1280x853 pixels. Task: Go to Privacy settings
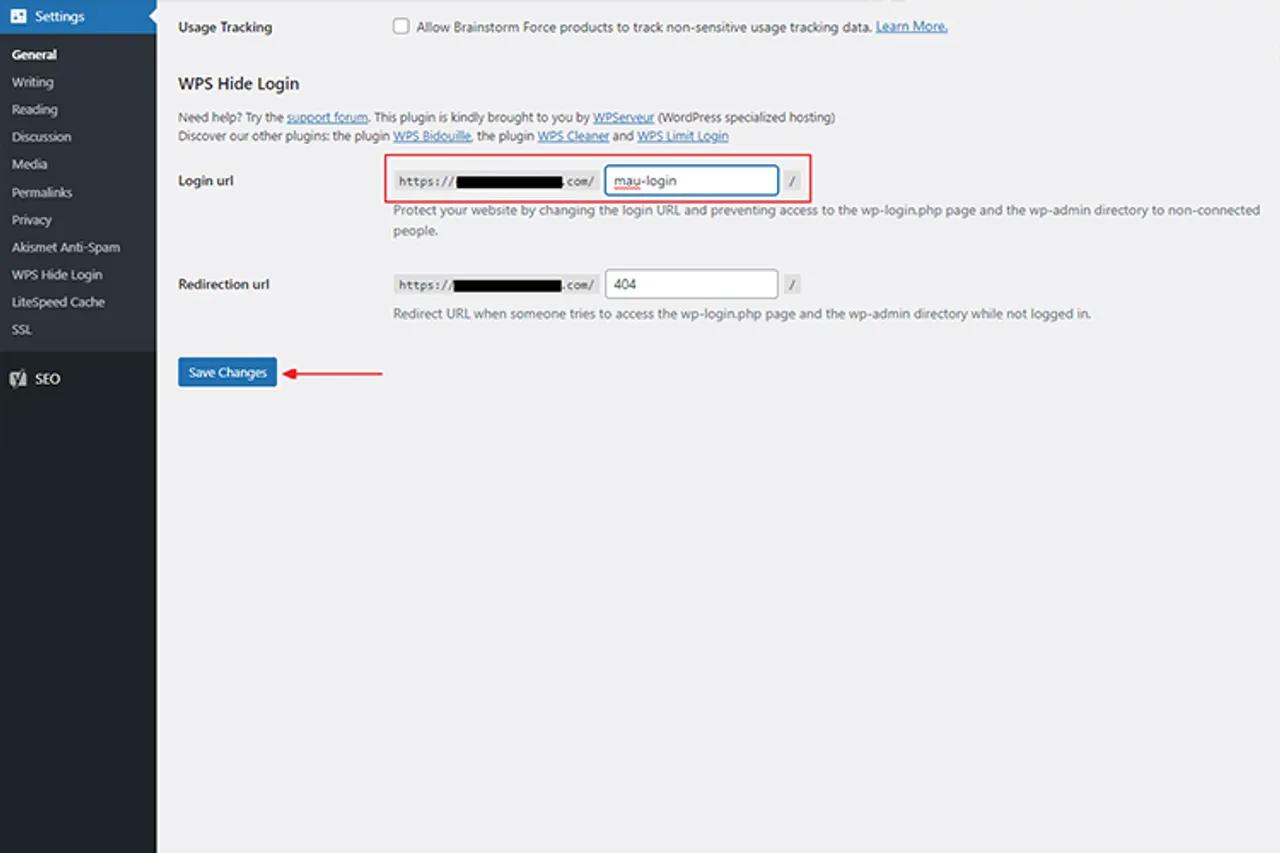31,220
